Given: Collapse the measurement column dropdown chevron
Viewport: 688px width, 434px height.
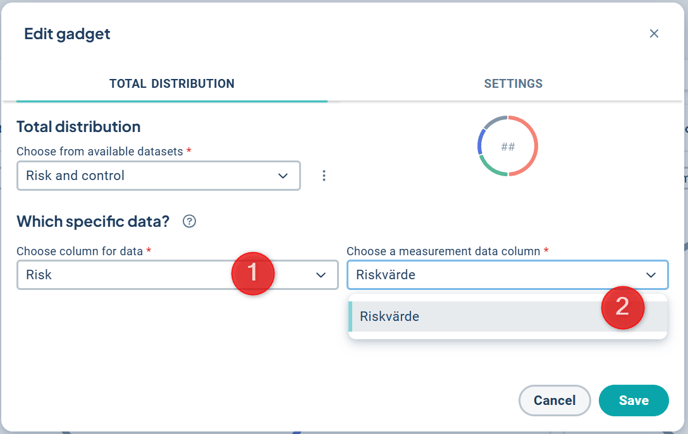Looking at the screenshot, I should 651,275.
